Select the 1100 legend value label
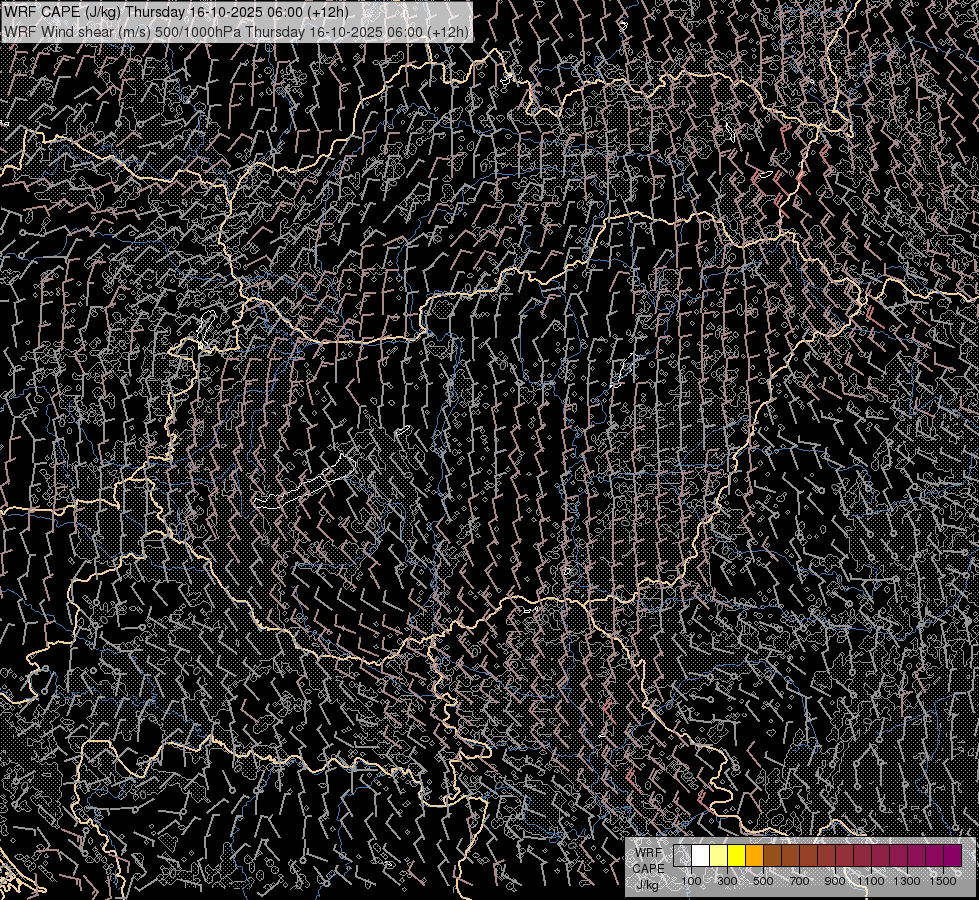The width and height of the screenshot is (979, 900). 871,881
